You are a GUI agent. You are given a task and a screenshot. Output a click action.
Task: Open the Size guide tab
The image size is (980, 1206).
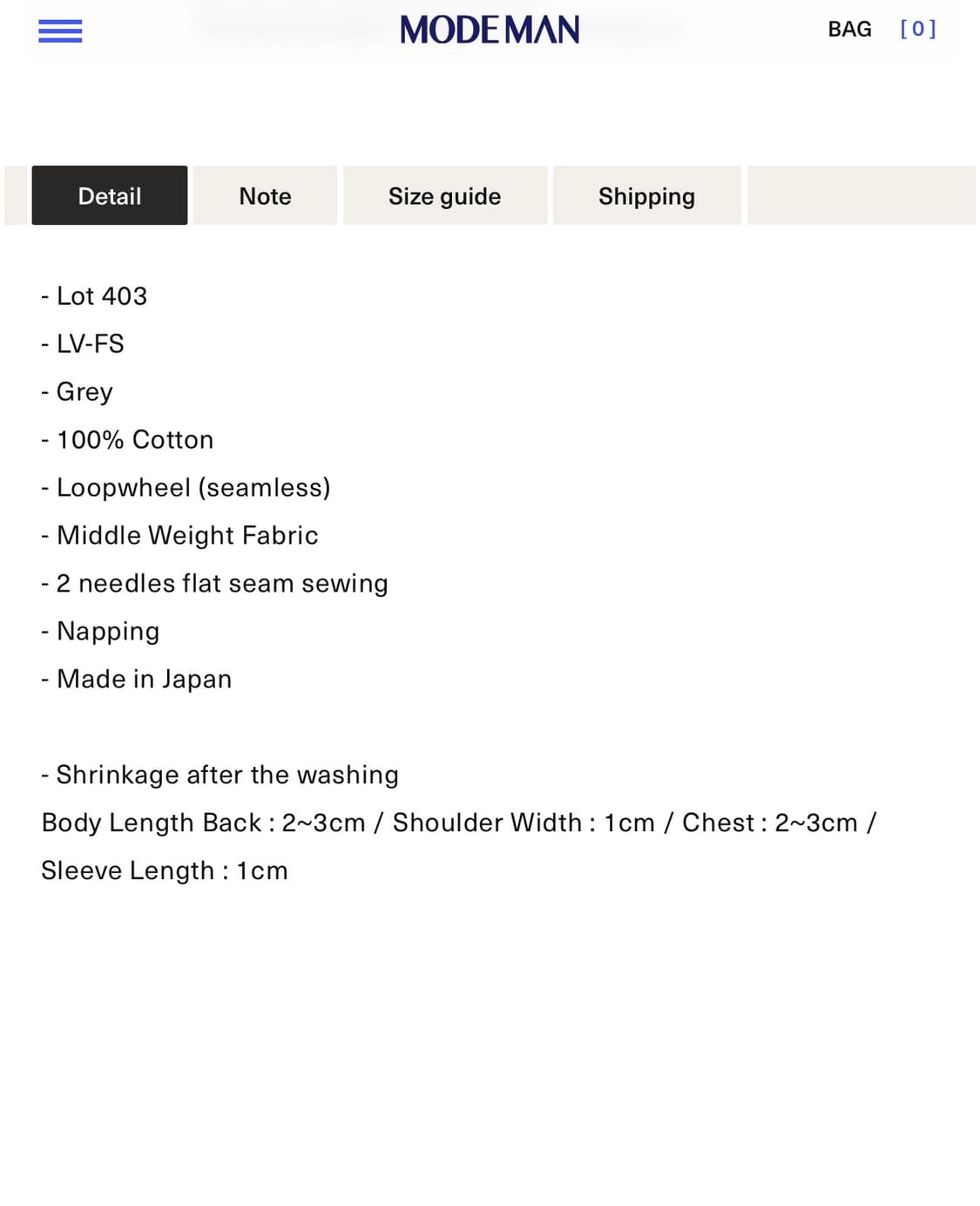(444, 196)
